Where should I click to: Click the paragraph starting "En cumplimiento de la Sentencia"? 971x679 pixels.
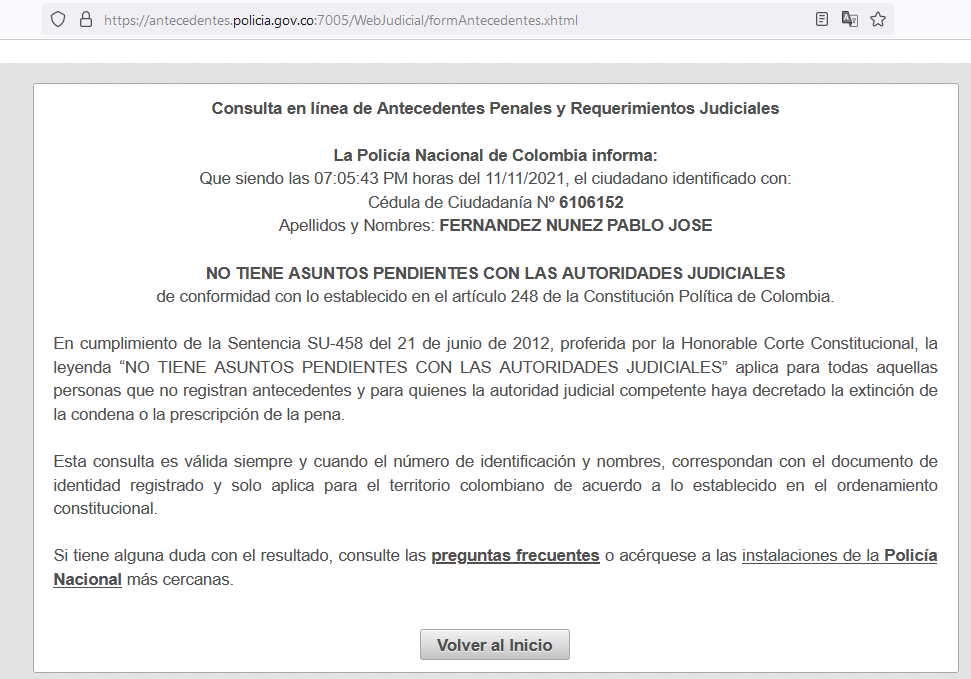(495, 379)
